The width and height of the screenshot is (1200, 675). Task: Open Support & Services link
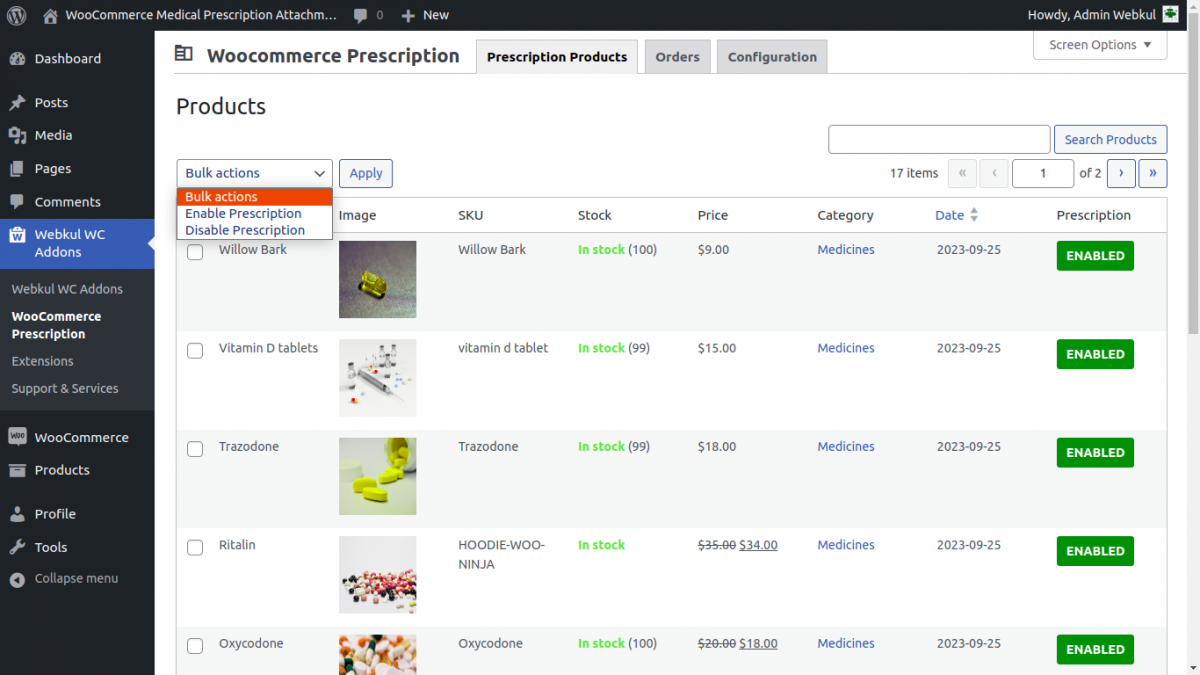tap(65, 388)
